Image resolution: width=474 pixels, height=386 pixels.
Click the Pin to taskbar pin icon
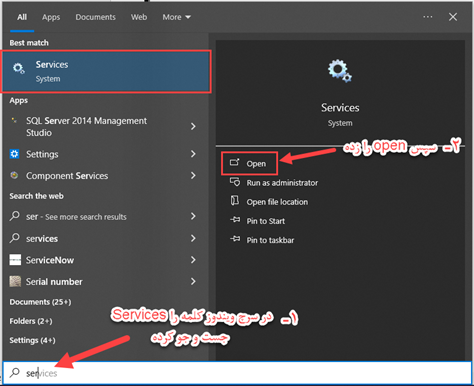tap(235, 239)
